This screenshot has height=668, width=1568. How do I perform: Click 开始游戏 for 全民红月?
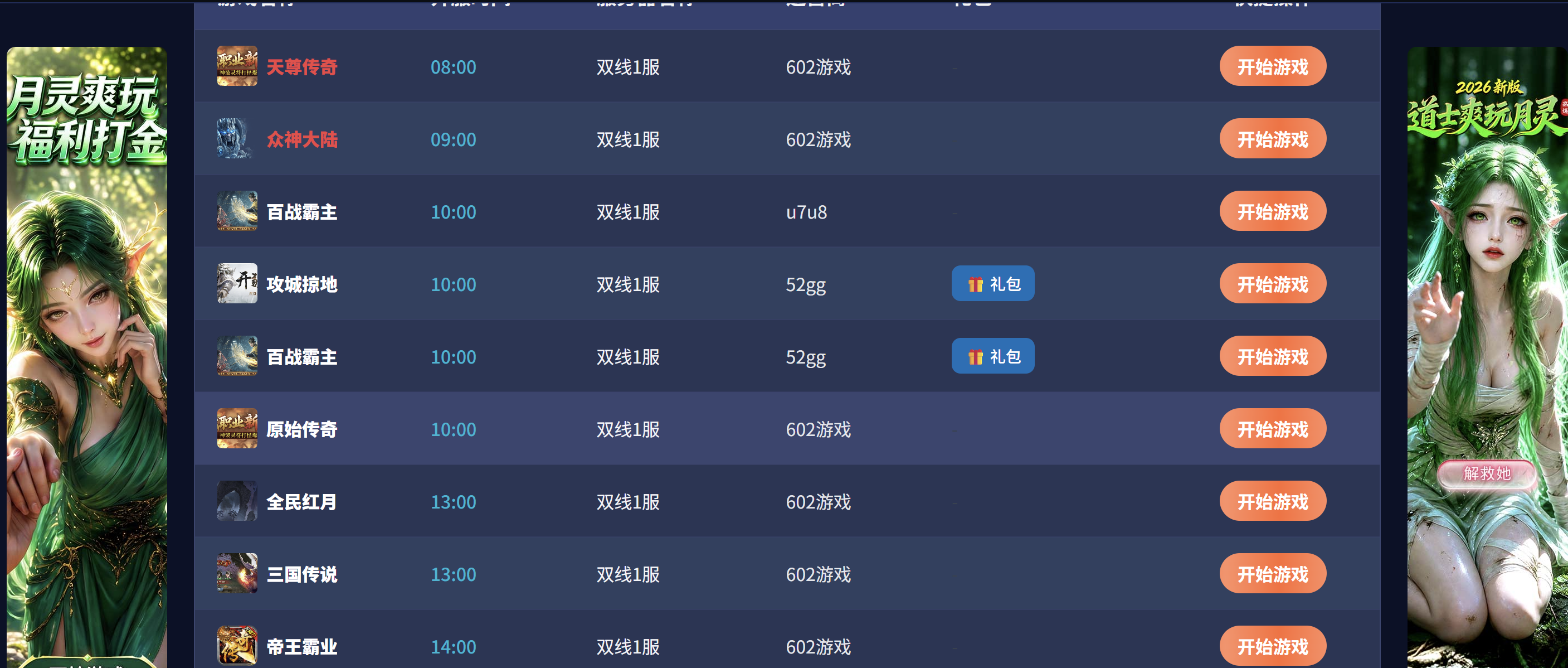pyautogui.click(x=1272, y=501)
